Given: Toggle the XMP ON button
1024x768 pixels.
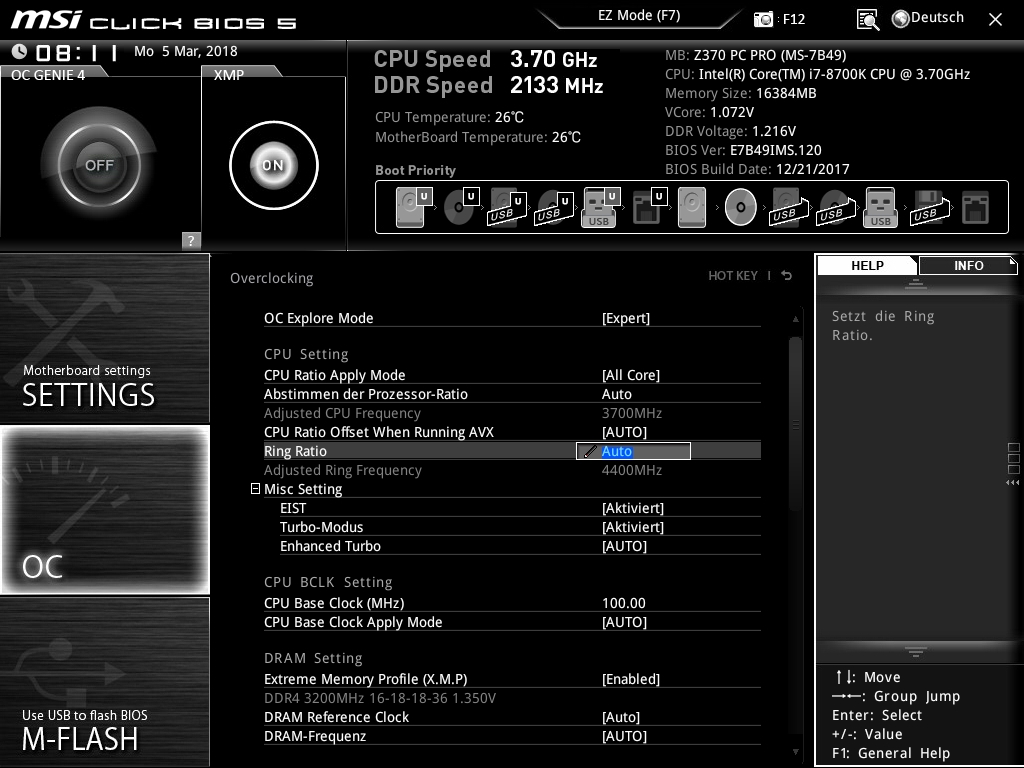Looking at the screenshot, I should (x=274, y=165).
